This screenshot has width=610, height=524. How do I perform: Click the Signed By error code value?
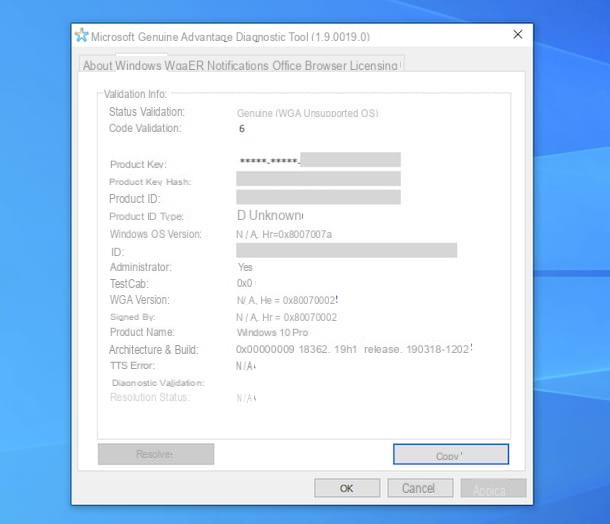286,317
